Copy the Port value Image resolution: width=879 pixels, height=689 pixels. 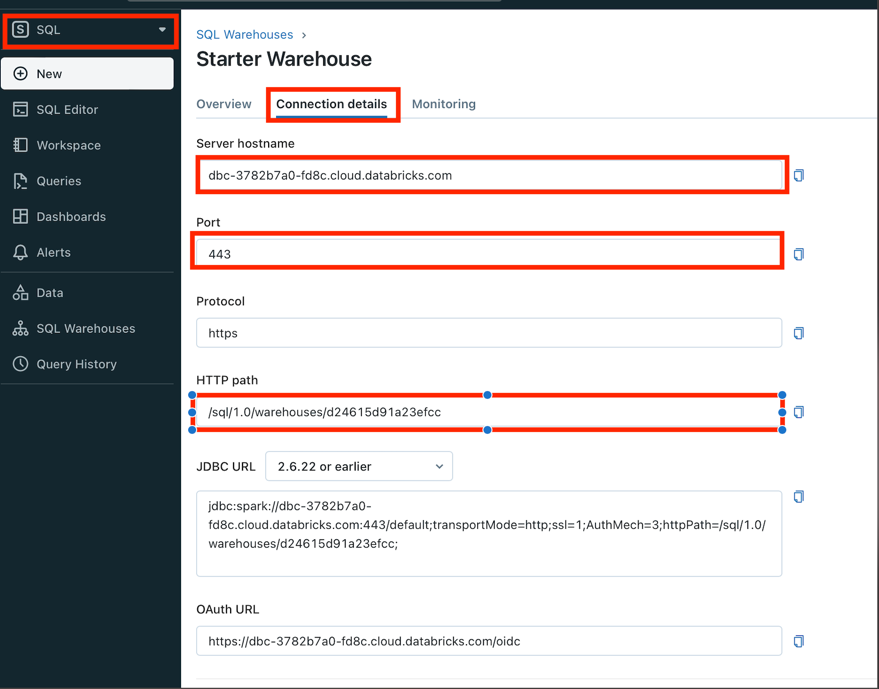click(798, 255)
